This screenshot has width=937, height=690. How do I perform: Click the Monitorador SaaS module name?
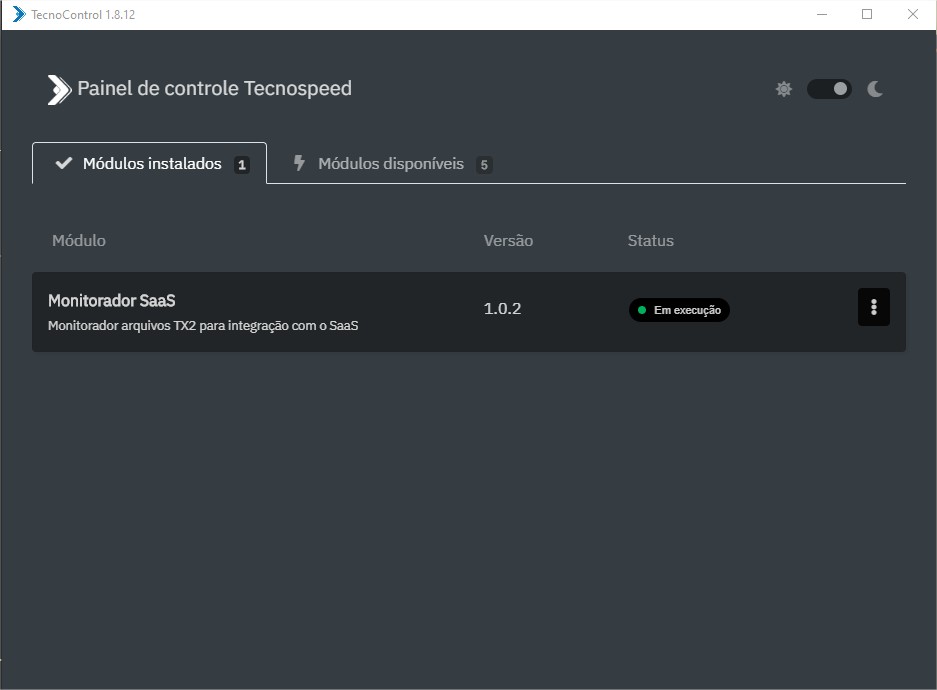coord(112,300)
